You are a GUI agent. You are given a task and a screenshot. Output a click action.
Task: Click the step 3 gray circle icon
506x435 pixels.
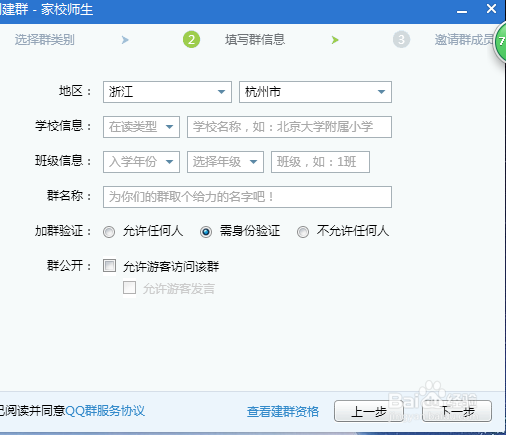click(x=401, y=40)
